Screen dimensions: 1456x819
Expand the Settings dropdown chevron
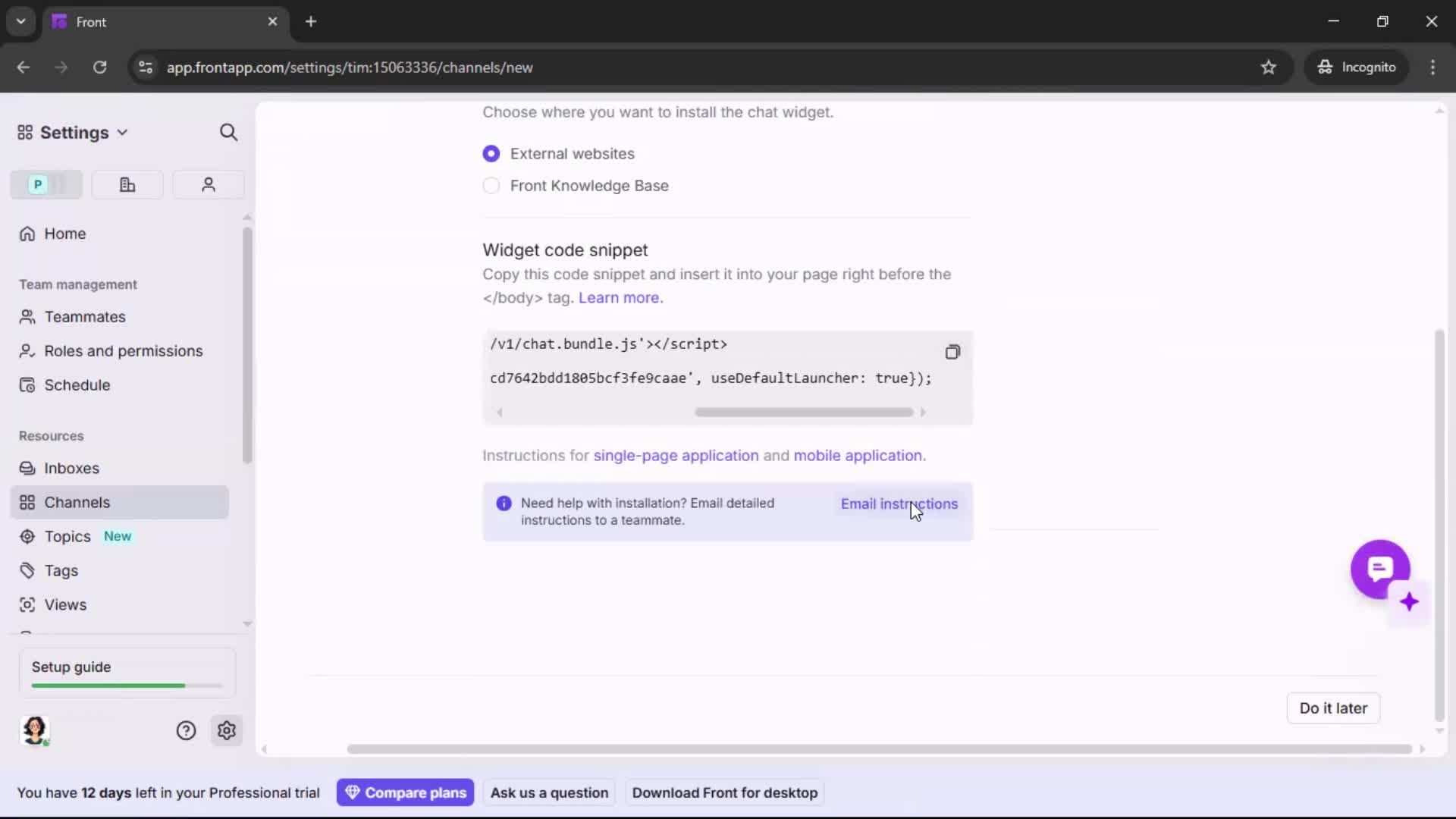pyautogui.click(x=123, y=132)
